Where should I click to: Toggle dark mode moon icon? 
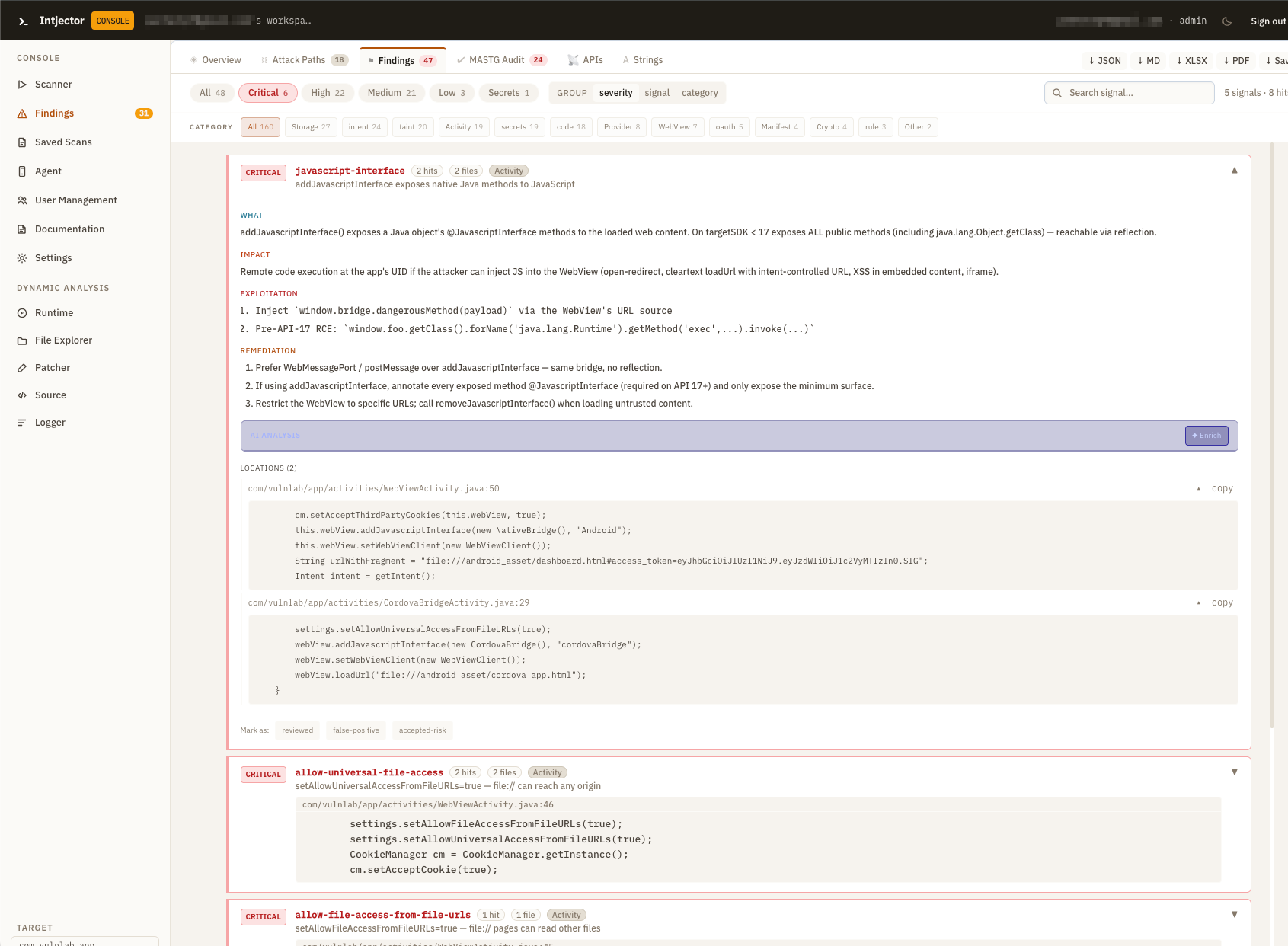click(x=1227, y=21)
